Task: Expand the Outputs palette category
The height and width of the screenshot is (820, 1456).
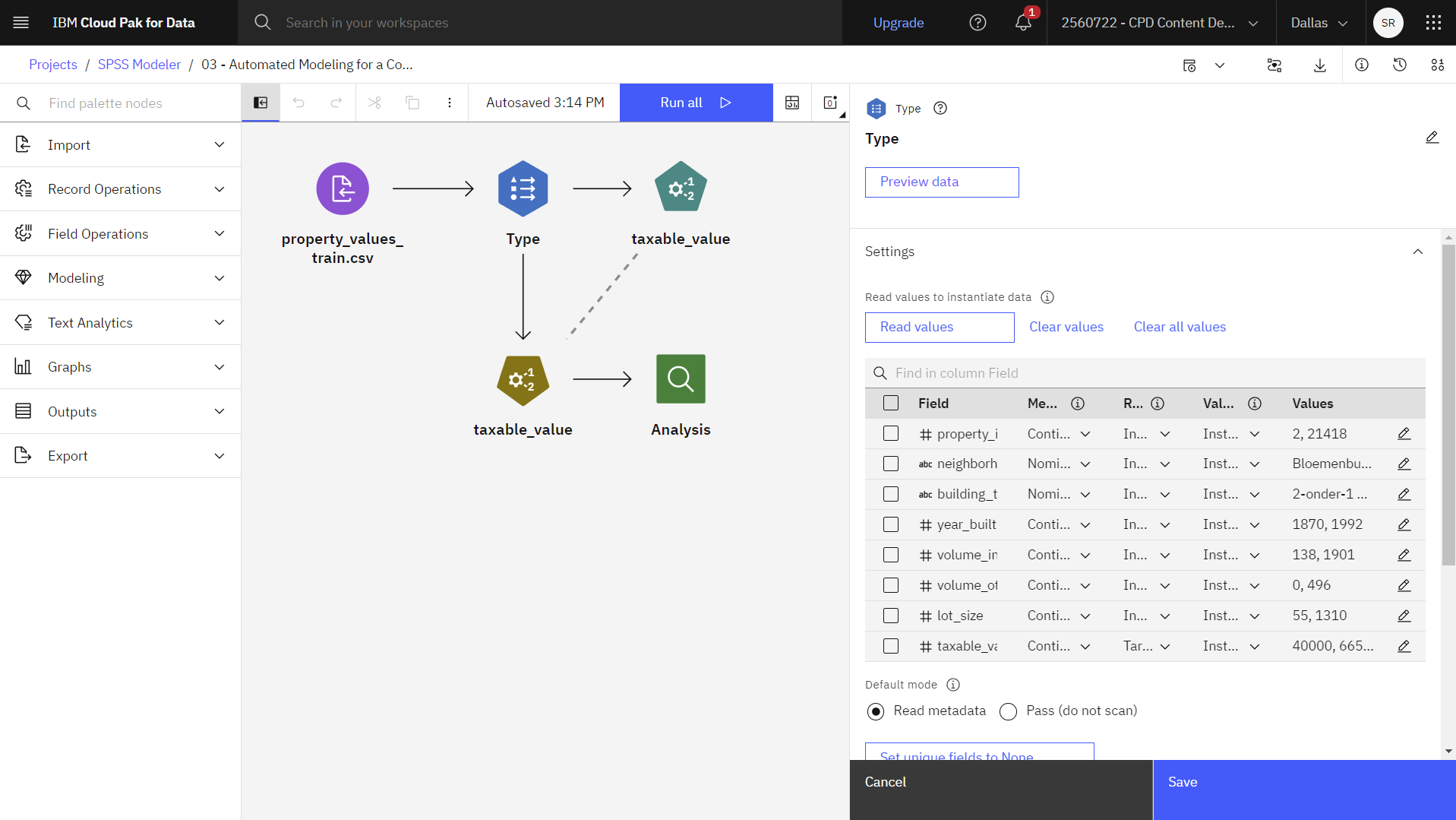Action: 121,411
